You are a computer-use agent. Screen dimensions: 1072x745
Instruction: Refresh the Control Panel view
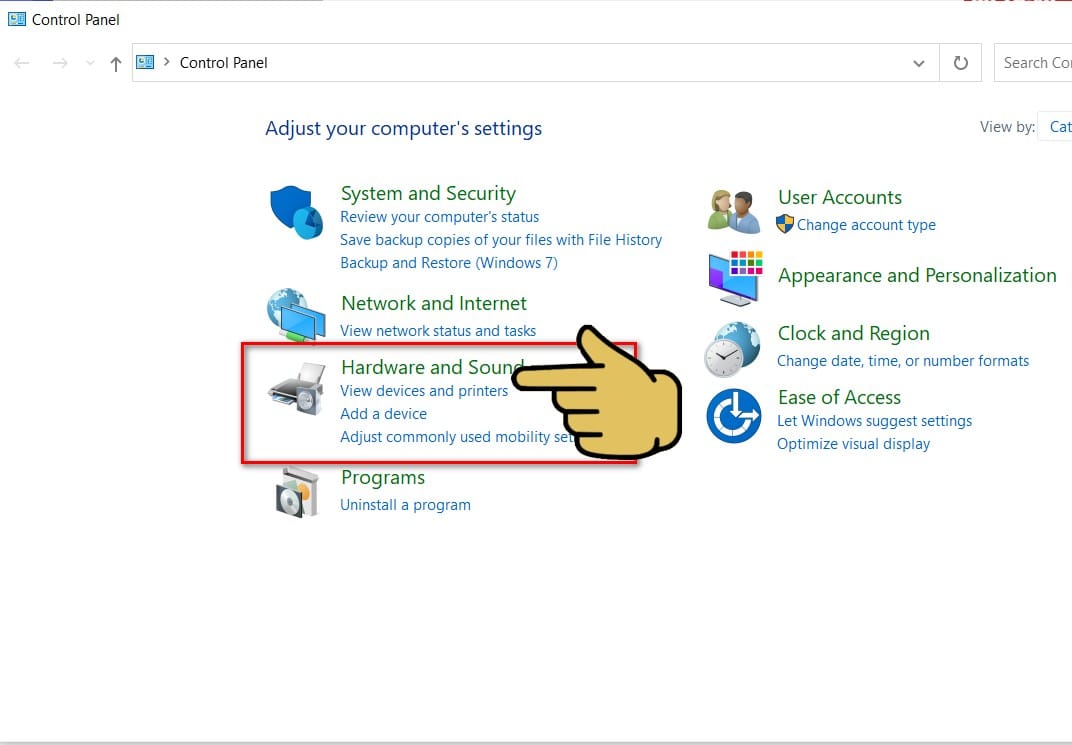[961, 63]
